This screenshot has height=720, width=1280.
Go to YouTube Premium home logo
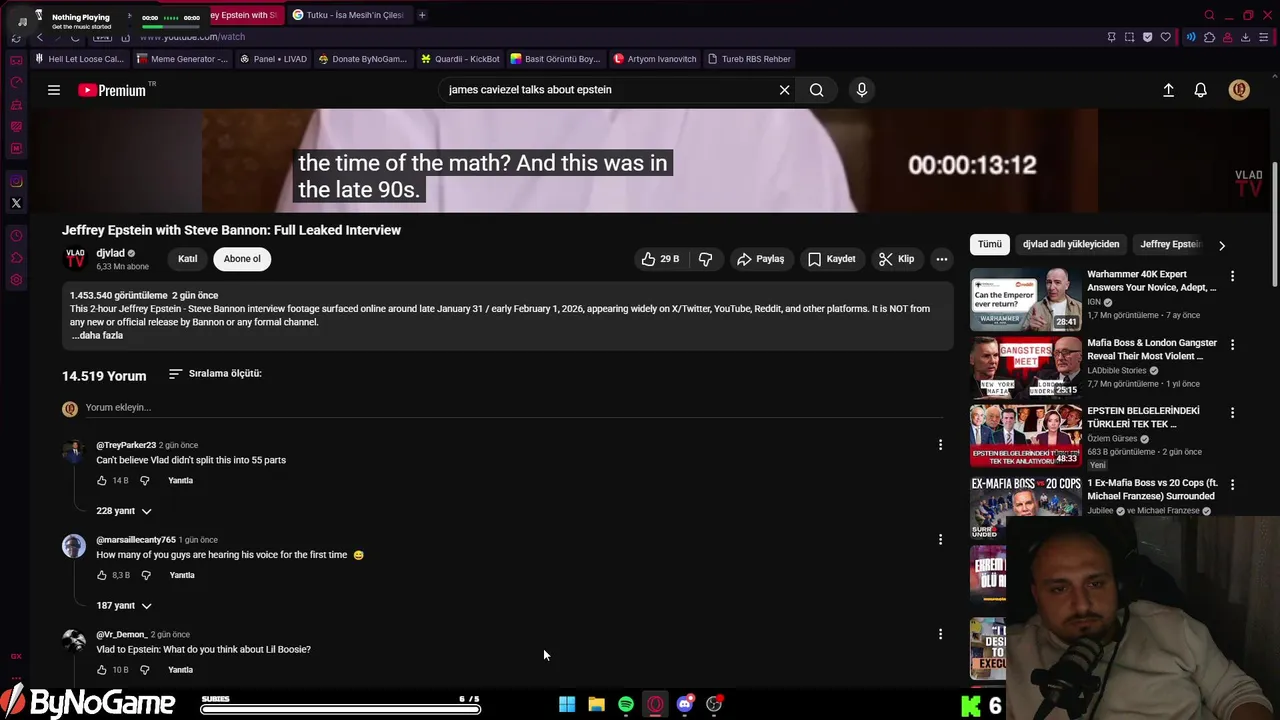pyautogui.click(x=112, y=90)
